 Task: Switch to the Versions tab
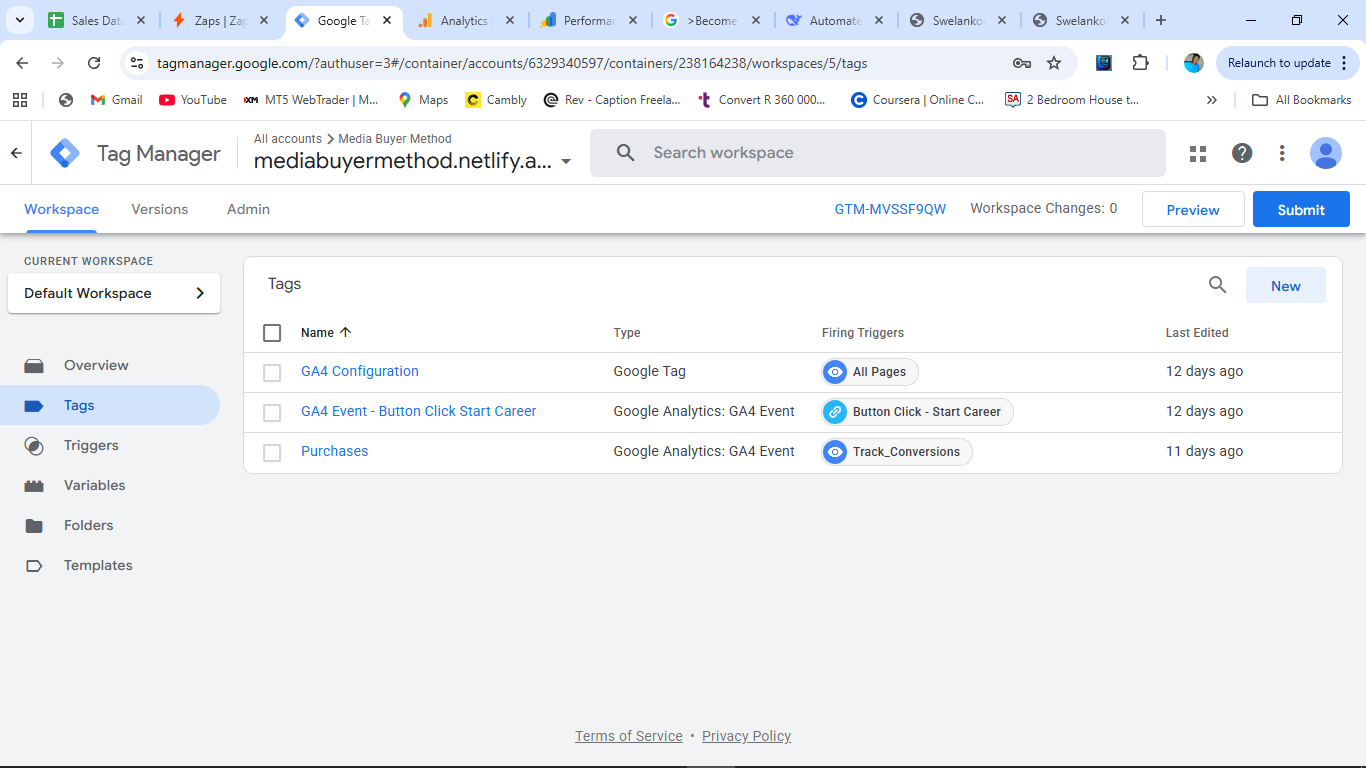click(x=160, y=209)
